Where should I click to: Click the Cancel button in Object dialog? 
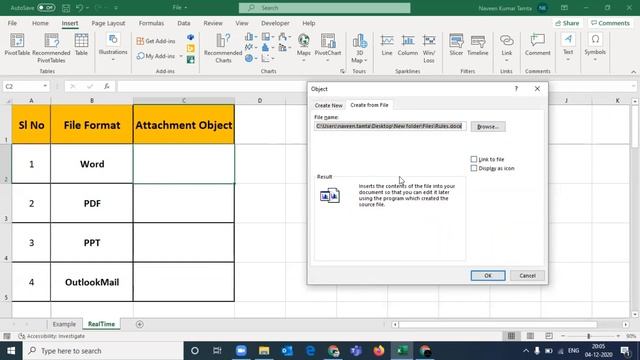(527, 276)
